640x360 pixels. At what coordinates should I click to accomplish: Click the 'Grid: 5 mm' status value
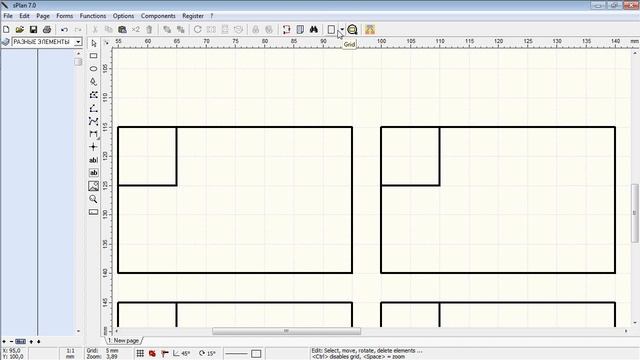tap(102, 351)
